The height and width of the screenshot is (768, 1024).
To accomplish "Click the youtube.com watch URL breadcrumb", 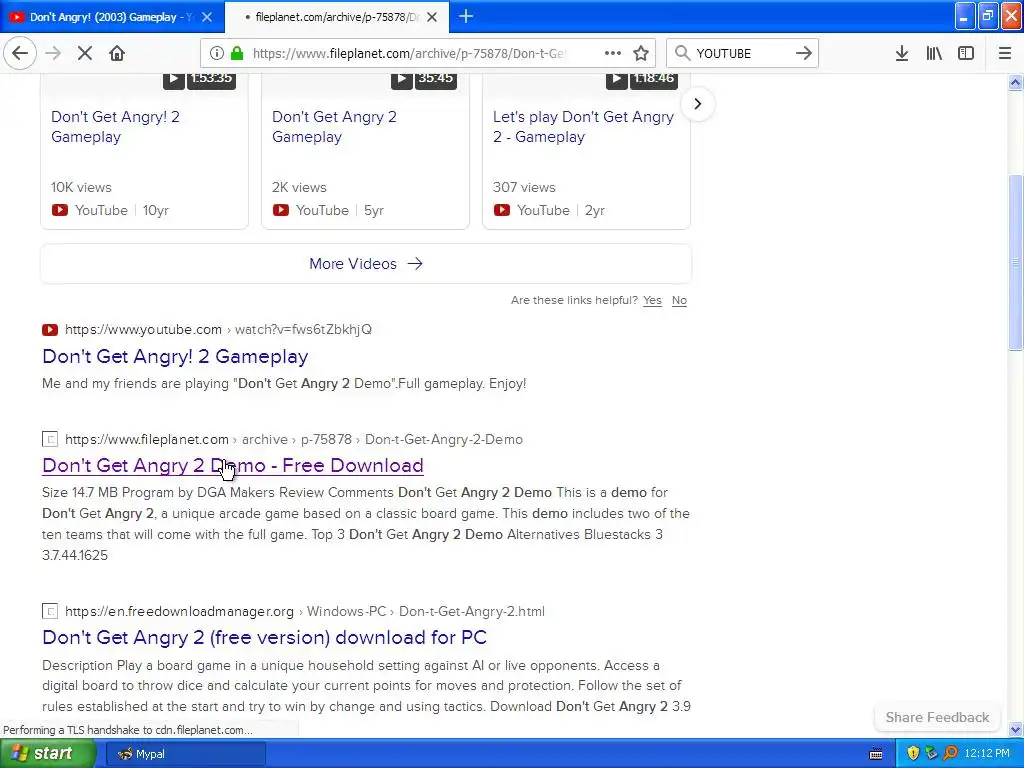I will (x=218, y=330).
